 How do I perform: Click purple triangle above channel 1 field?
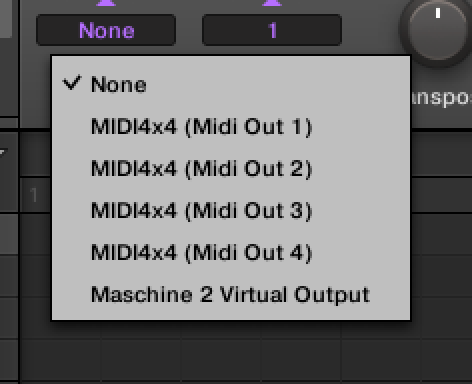point(272,3)
